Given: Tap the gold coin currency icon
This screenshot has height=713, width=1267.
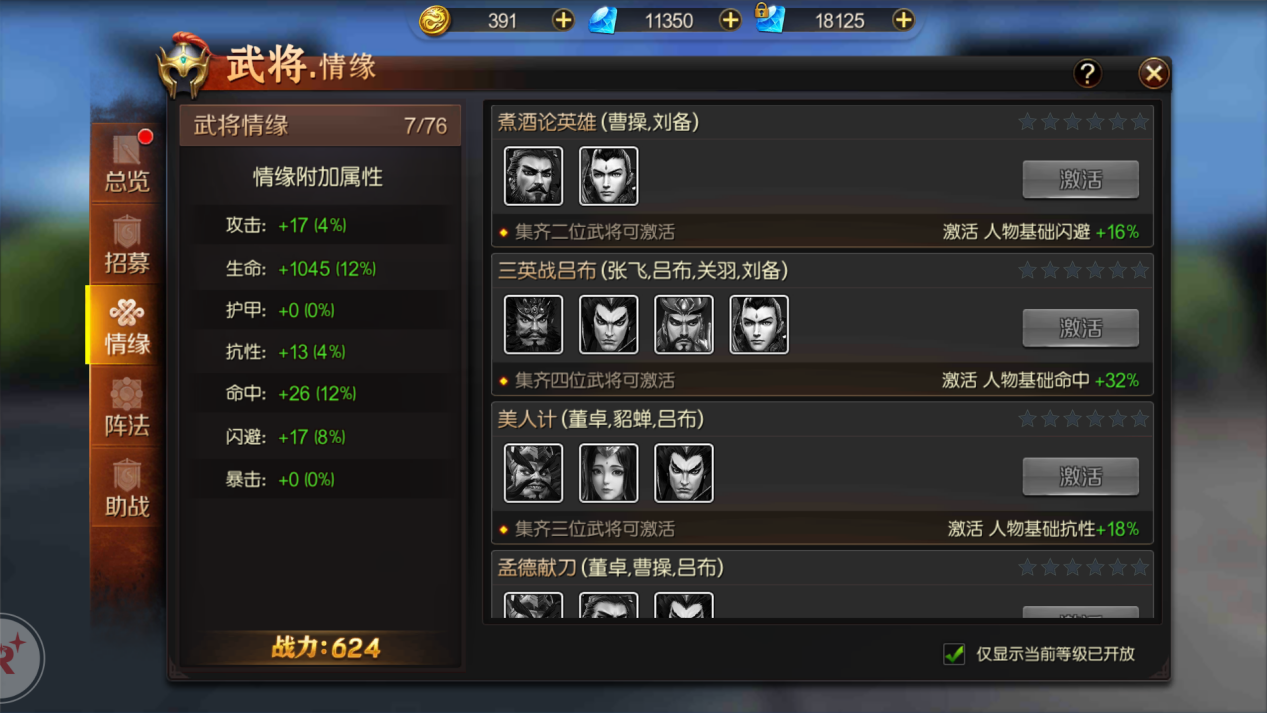Looking at the screenshot, I should coord(434,20).
